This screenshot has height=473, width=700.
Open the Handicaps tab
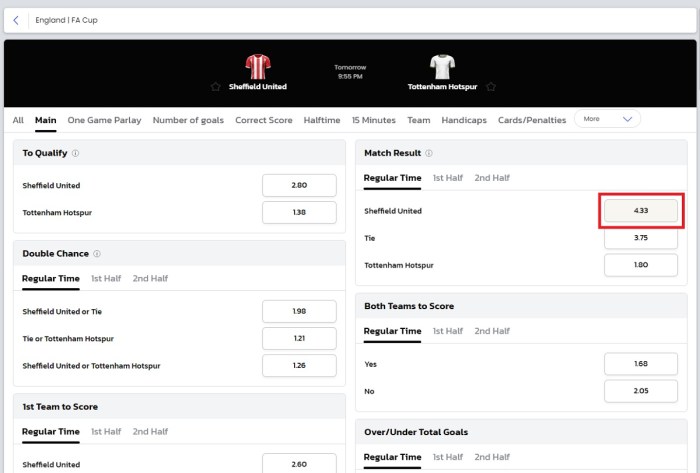[464, 120]
